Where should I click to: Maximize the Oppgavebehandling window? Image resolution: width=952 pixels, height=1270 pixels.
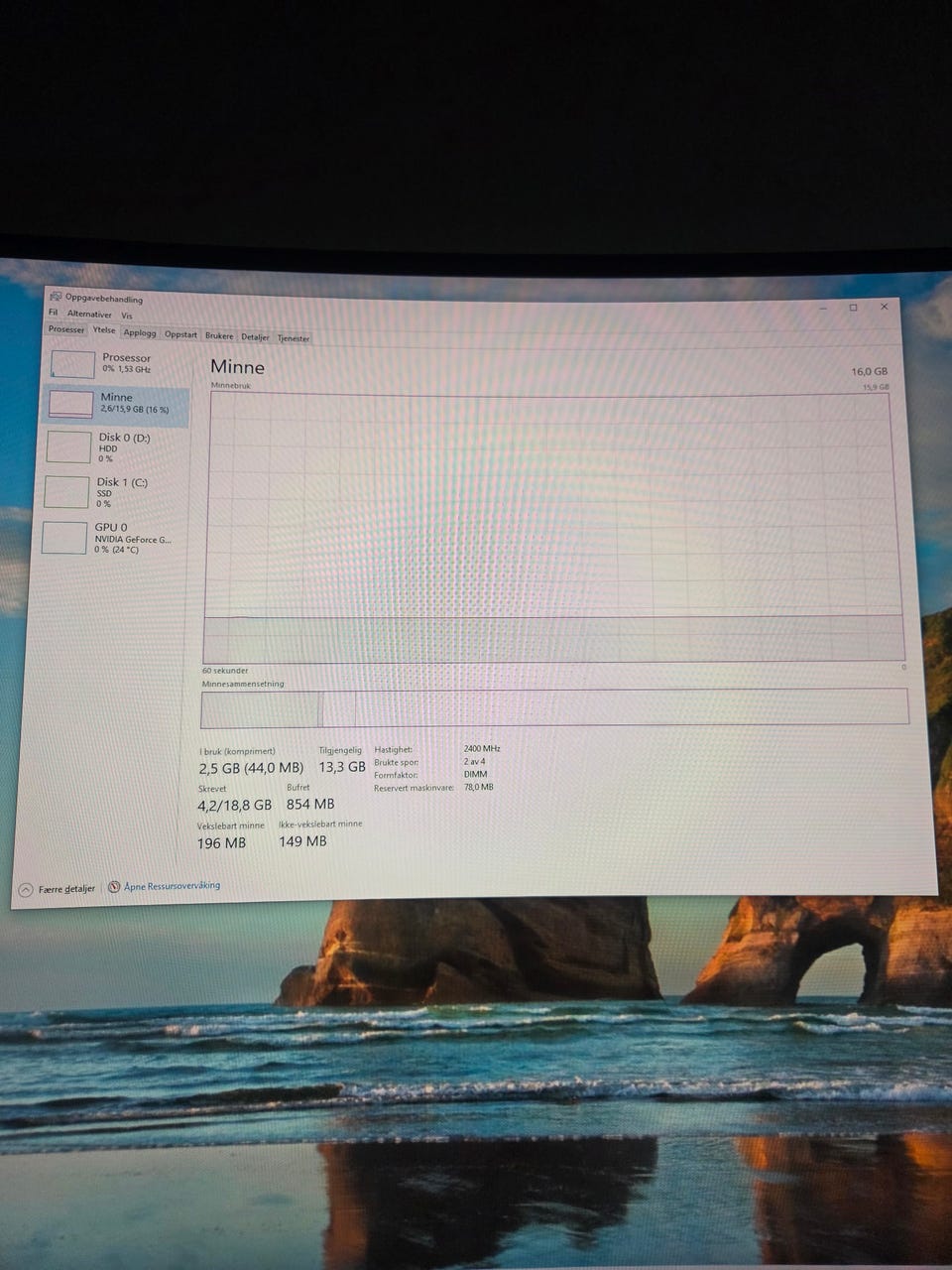(853, 308)
